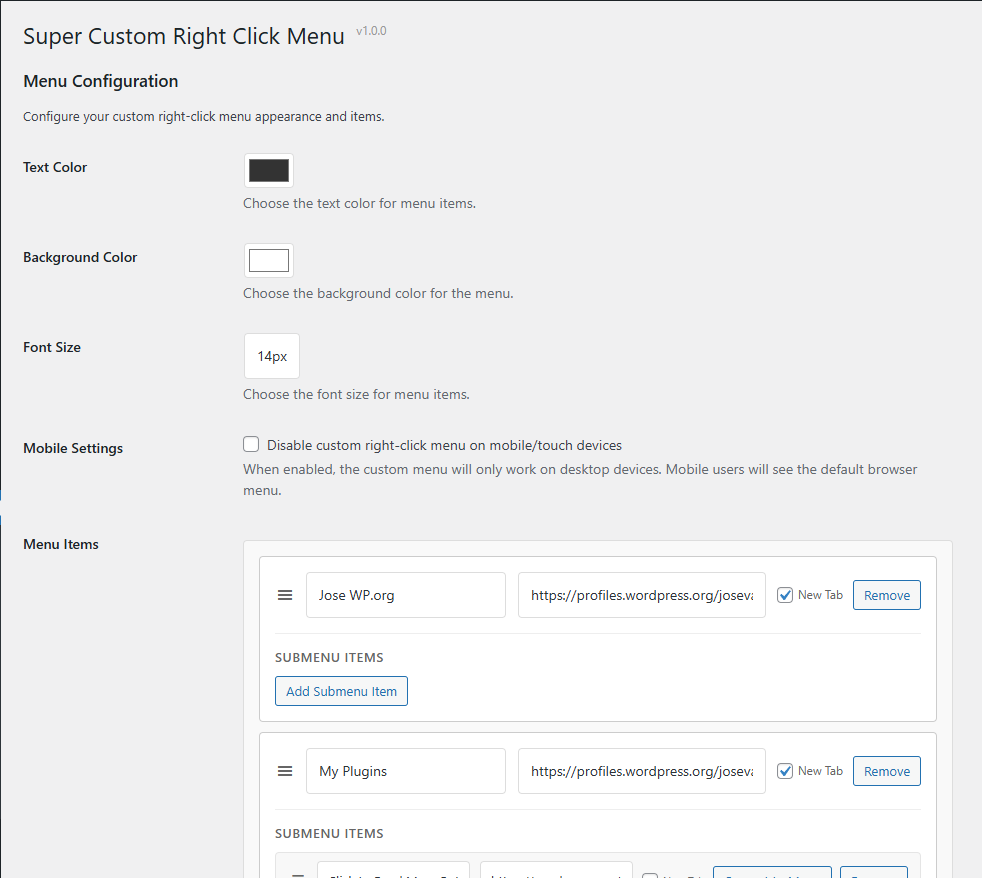Toggle disable custom menu on mobile checkbox
This screenshot has width=982, height=878.
(251, 445)
